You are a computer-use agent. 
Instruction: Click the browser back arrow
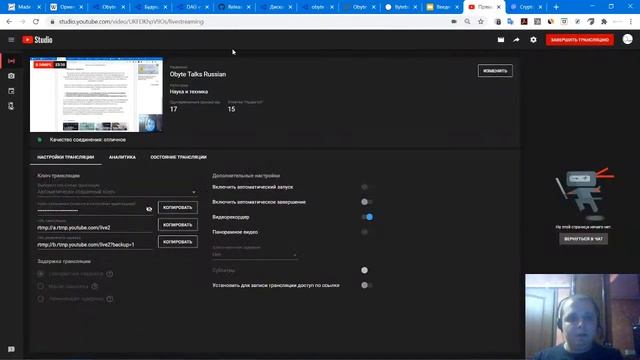tap(9, 22)
